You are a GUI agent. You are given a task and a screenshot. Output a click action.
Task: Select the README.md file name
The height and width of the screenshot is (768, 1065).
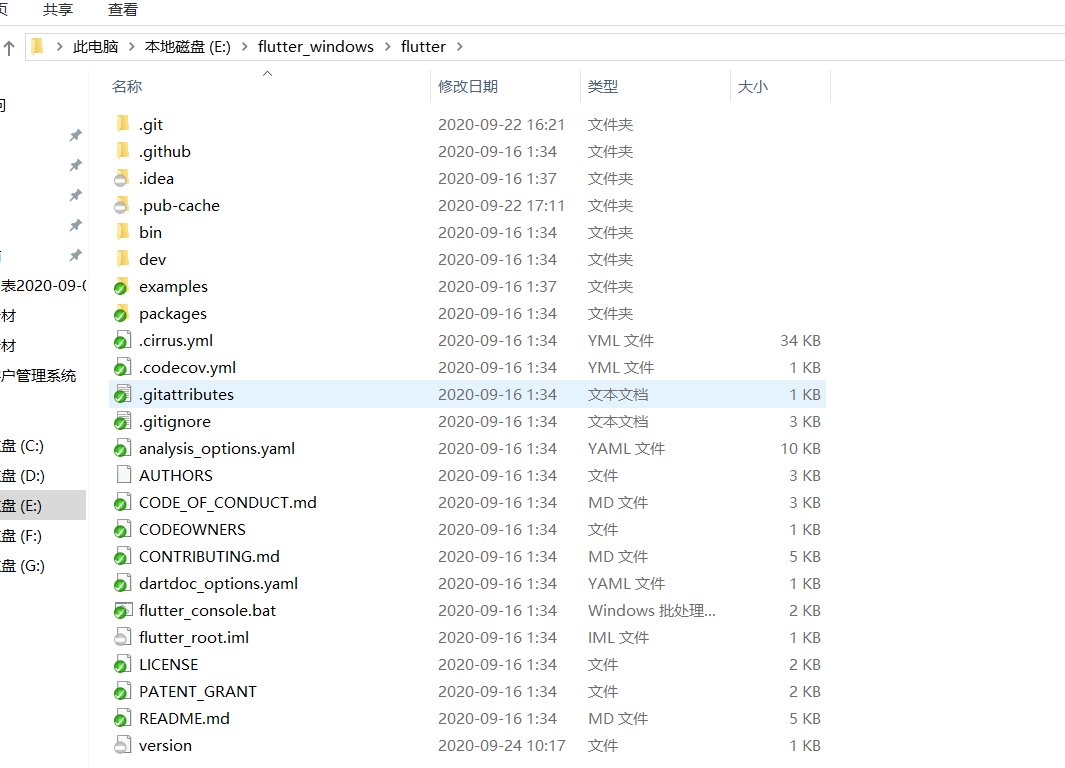click(x=184, y=718)
